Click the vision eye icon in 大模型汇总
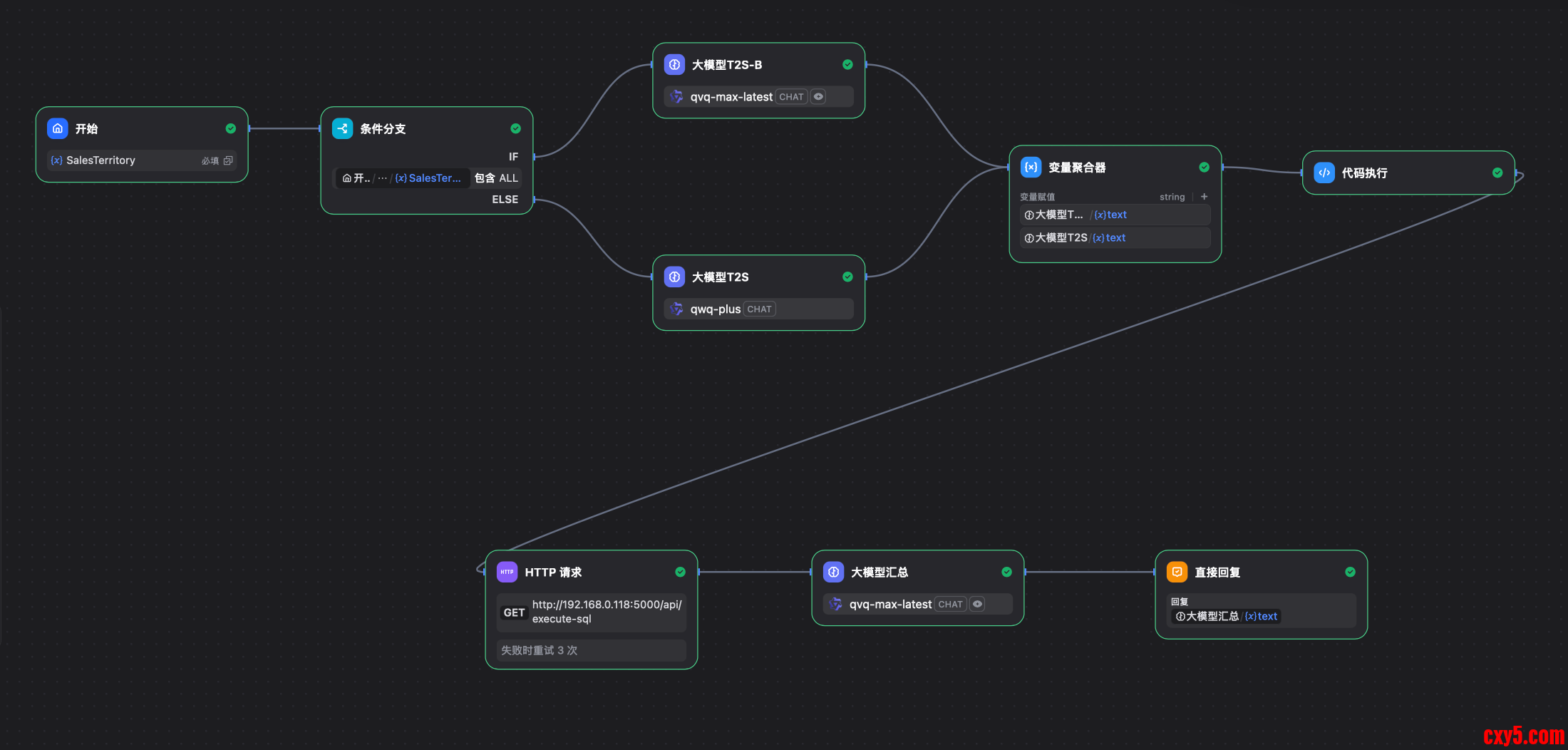1568x750 pixels. pos(977,605)
